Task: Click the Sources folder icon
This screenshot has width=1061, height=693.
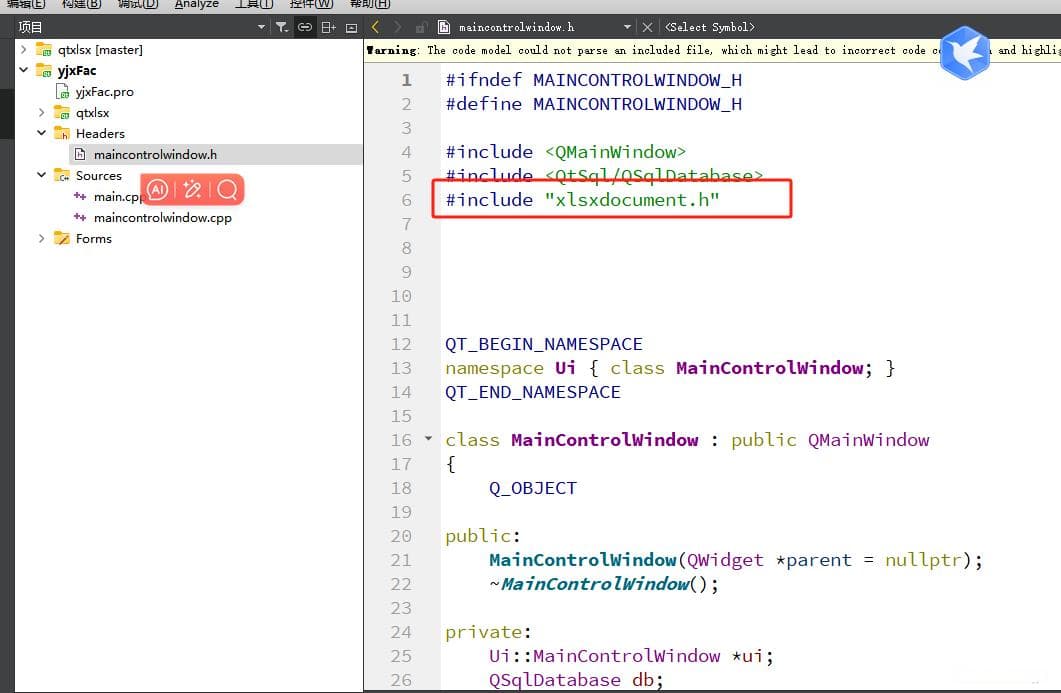Action: coord(62,175)
